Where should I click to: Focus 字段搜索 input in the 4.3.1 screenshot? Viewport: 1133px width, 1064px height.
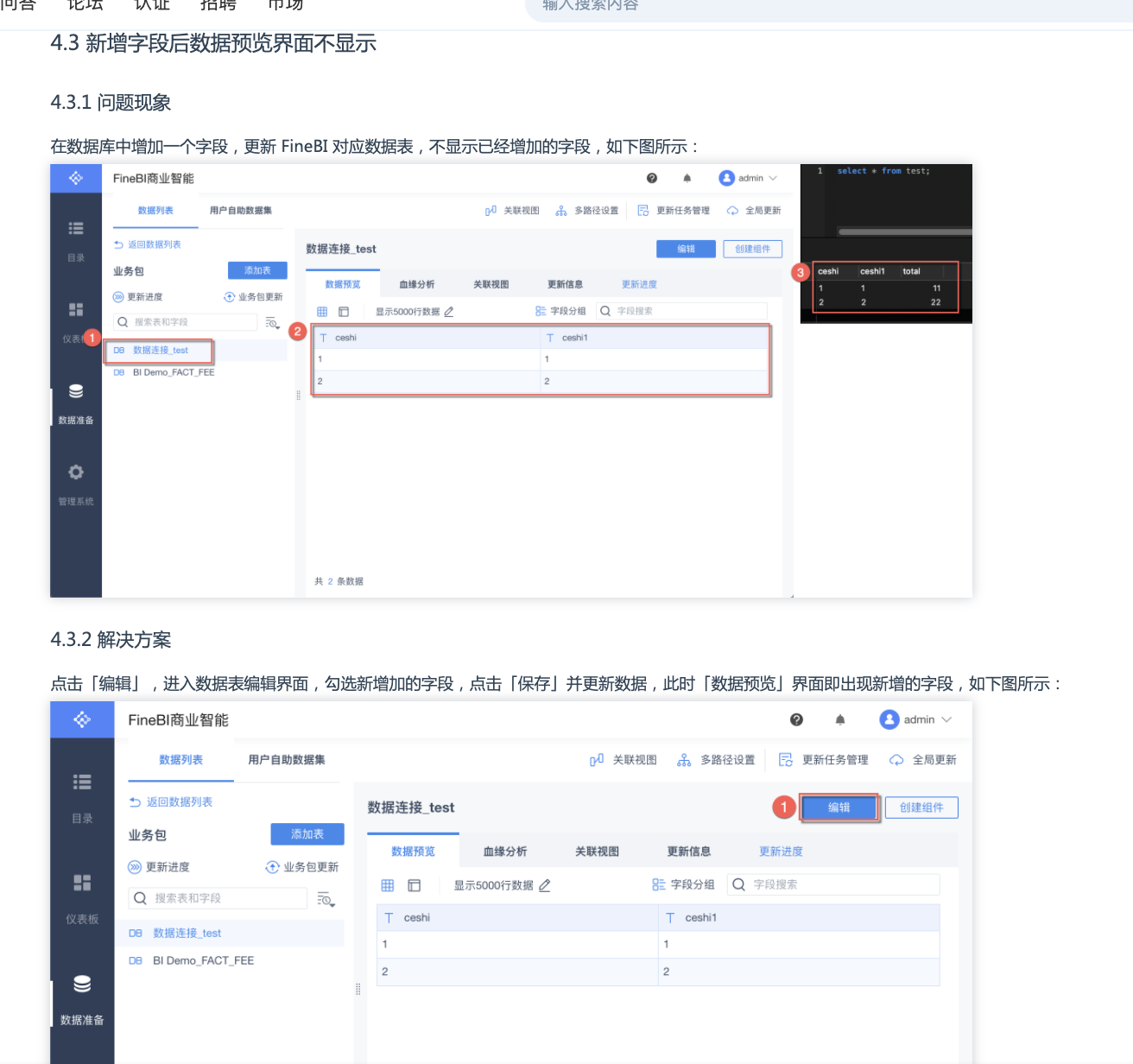tap(681, 311)
